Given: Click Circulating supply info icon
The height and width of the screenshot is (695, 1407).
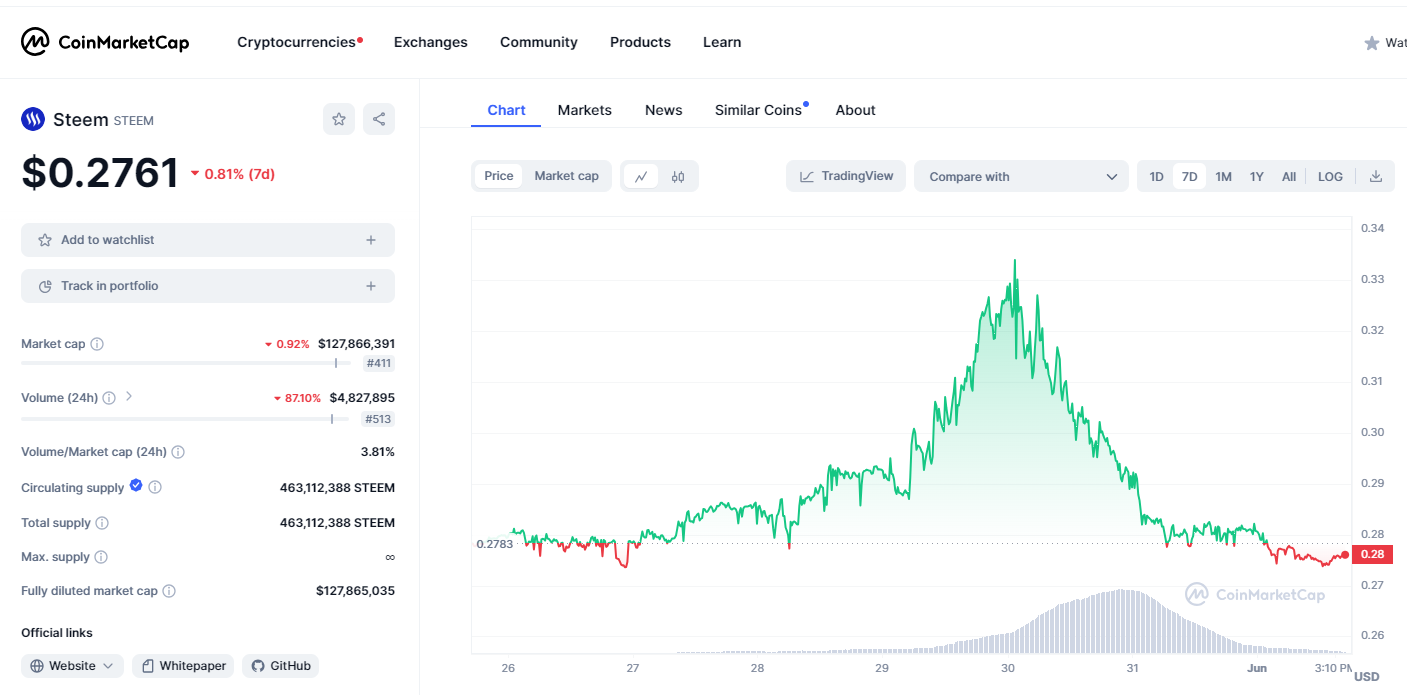Looking at the screenshot, I should [155, 488].
